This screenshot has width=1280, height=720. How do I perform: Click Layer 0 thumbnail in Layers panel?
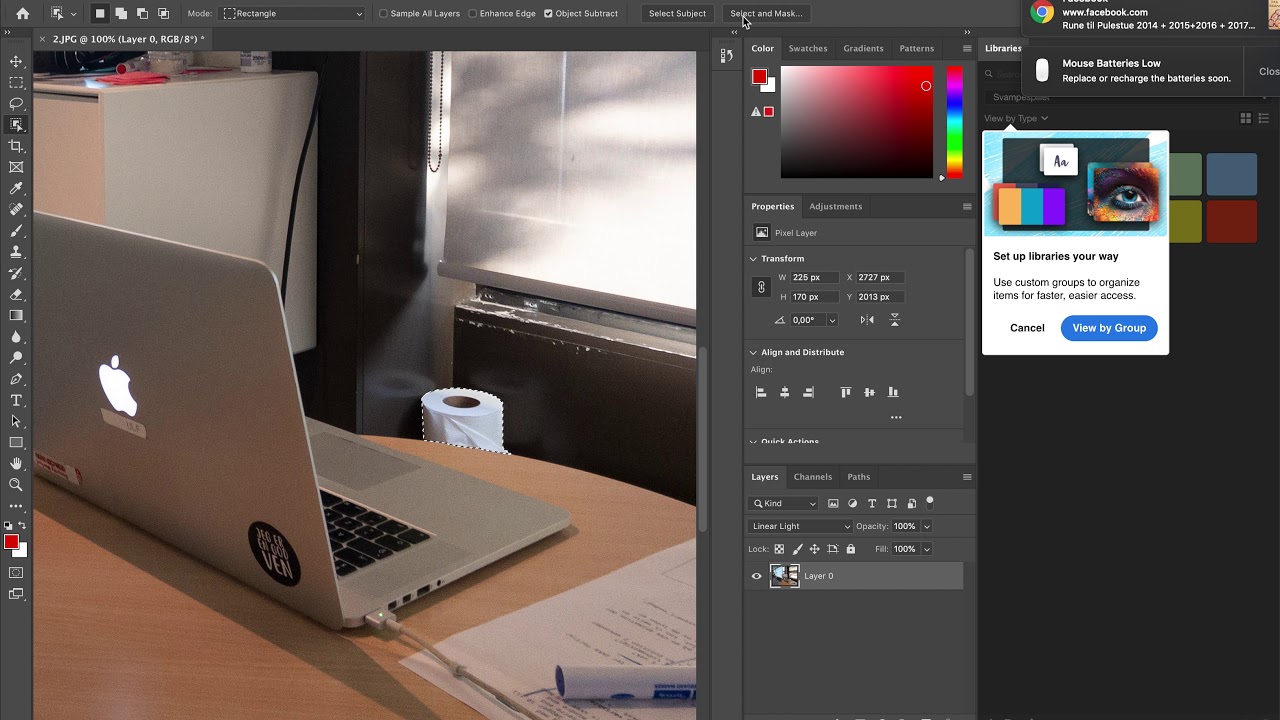click(x=785, y=576)
